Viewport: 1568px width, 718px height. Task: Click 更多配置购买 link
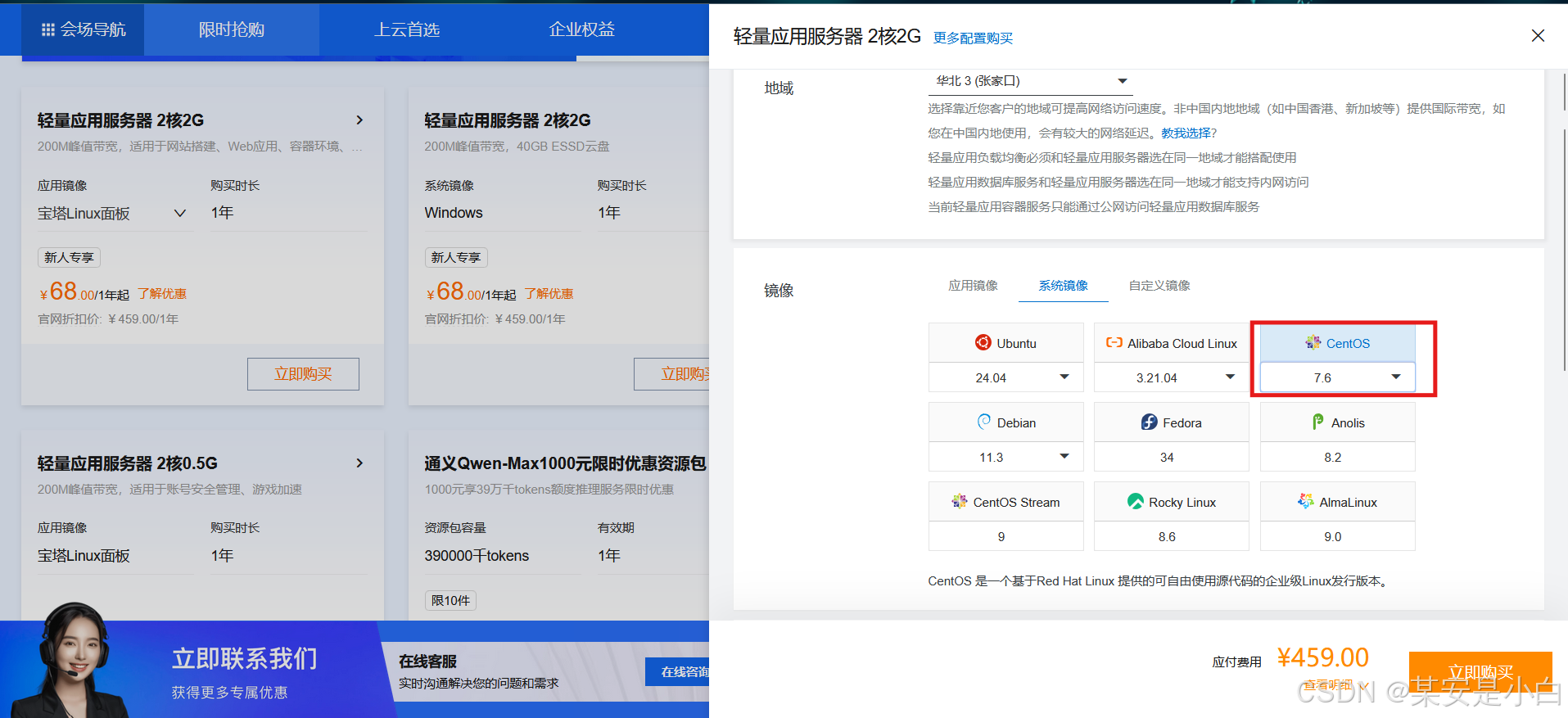[x=973, y=38]
